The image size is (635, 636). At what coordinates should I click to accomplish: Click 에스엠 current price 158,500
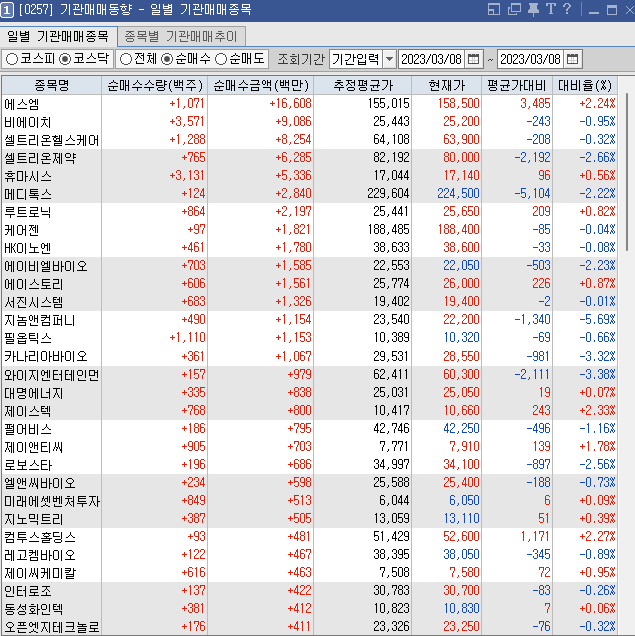[x=459, y=103]
